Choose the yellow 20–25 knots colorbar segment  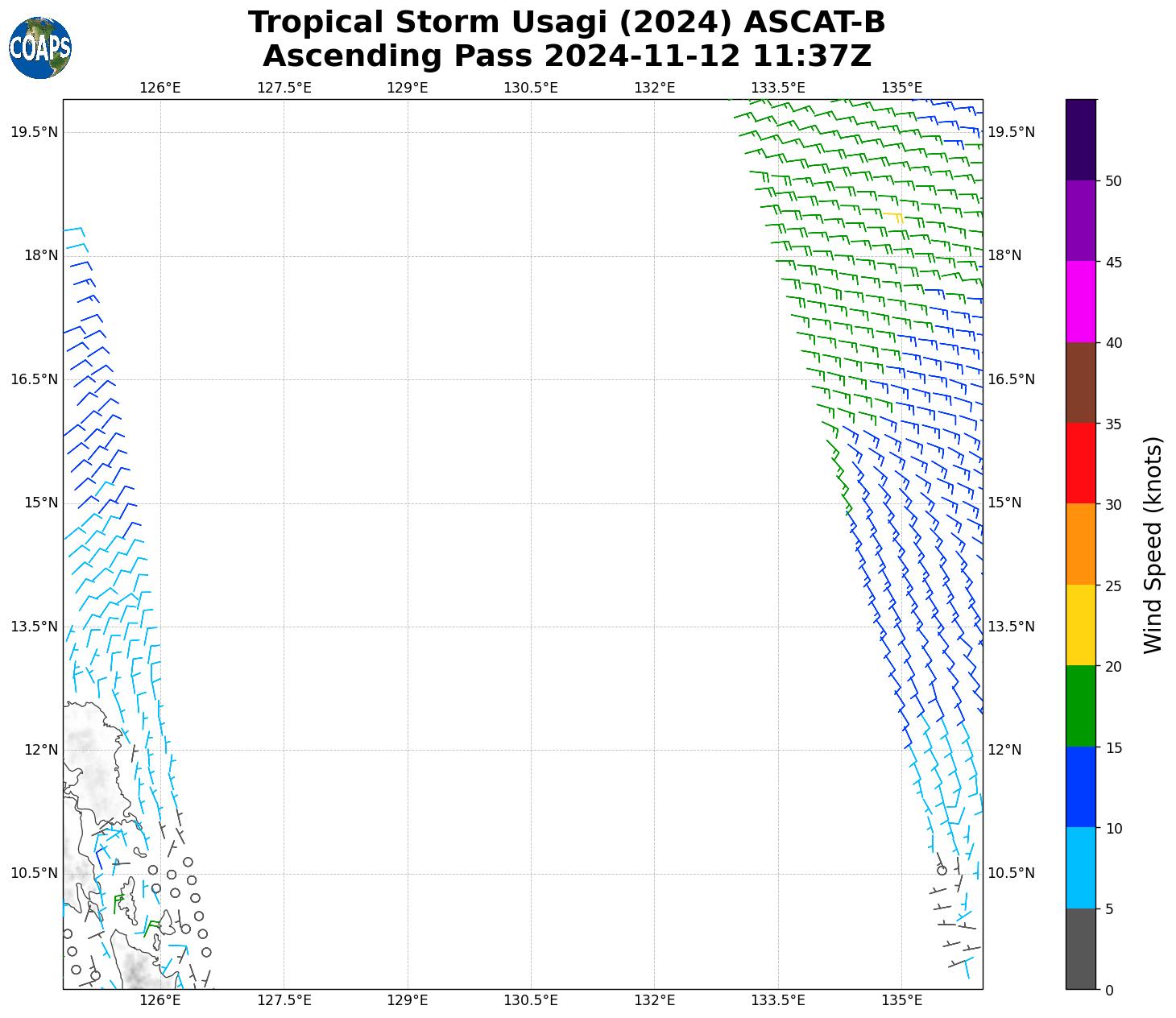(1080, 625)
